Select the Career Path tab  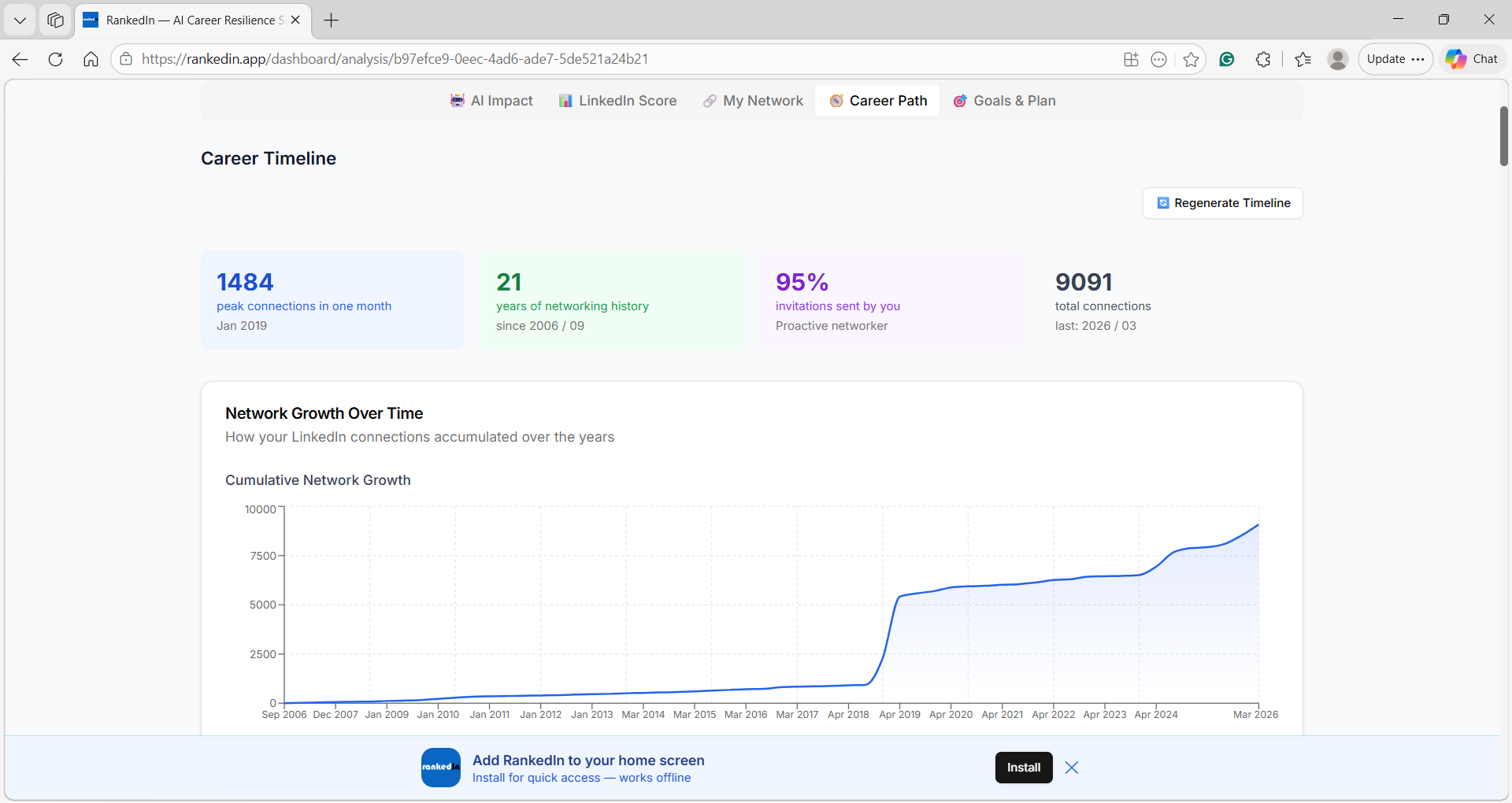coord(877,101)
